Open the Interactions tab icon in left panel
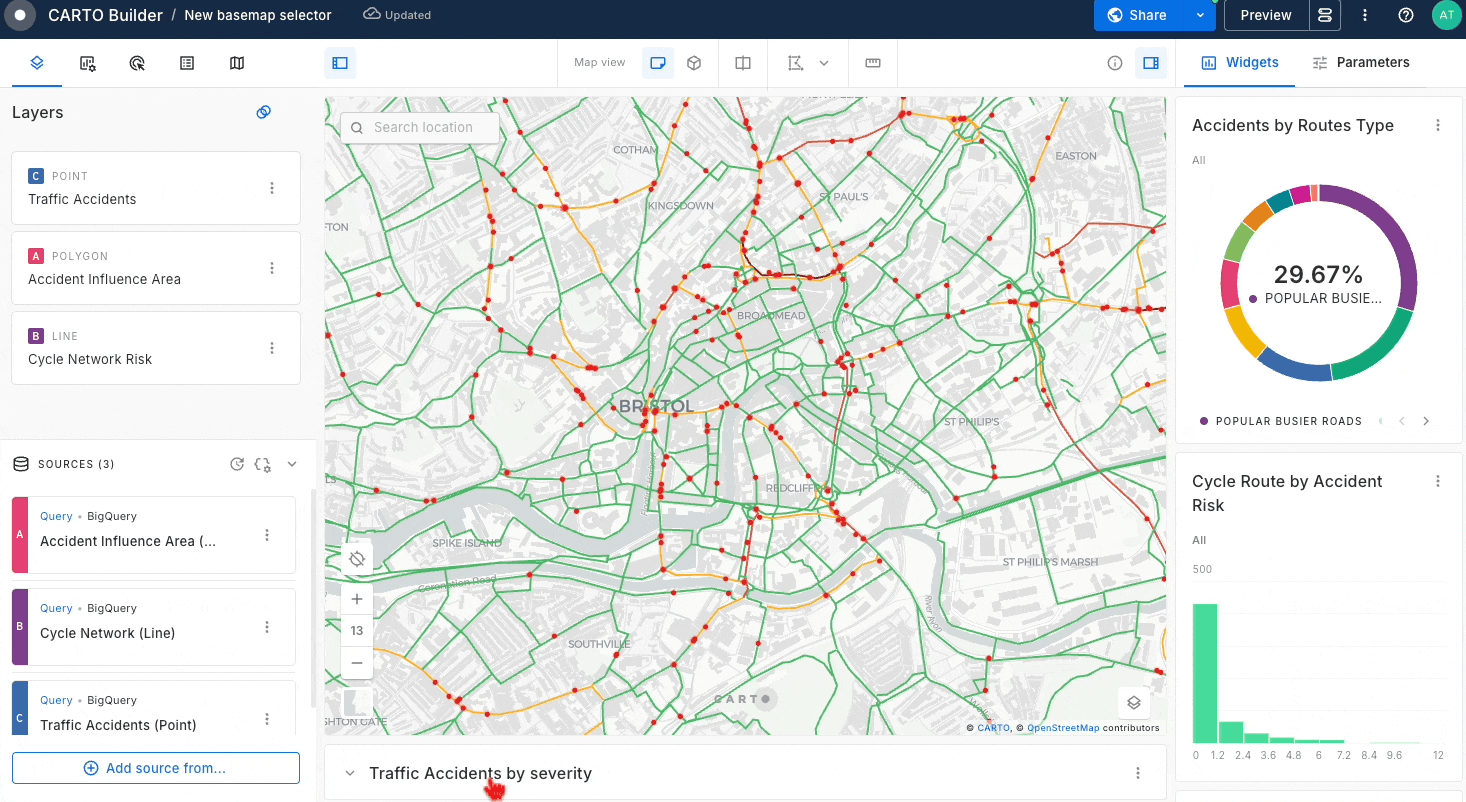Viewport: 1466px width, 802px height. point(138,63)
